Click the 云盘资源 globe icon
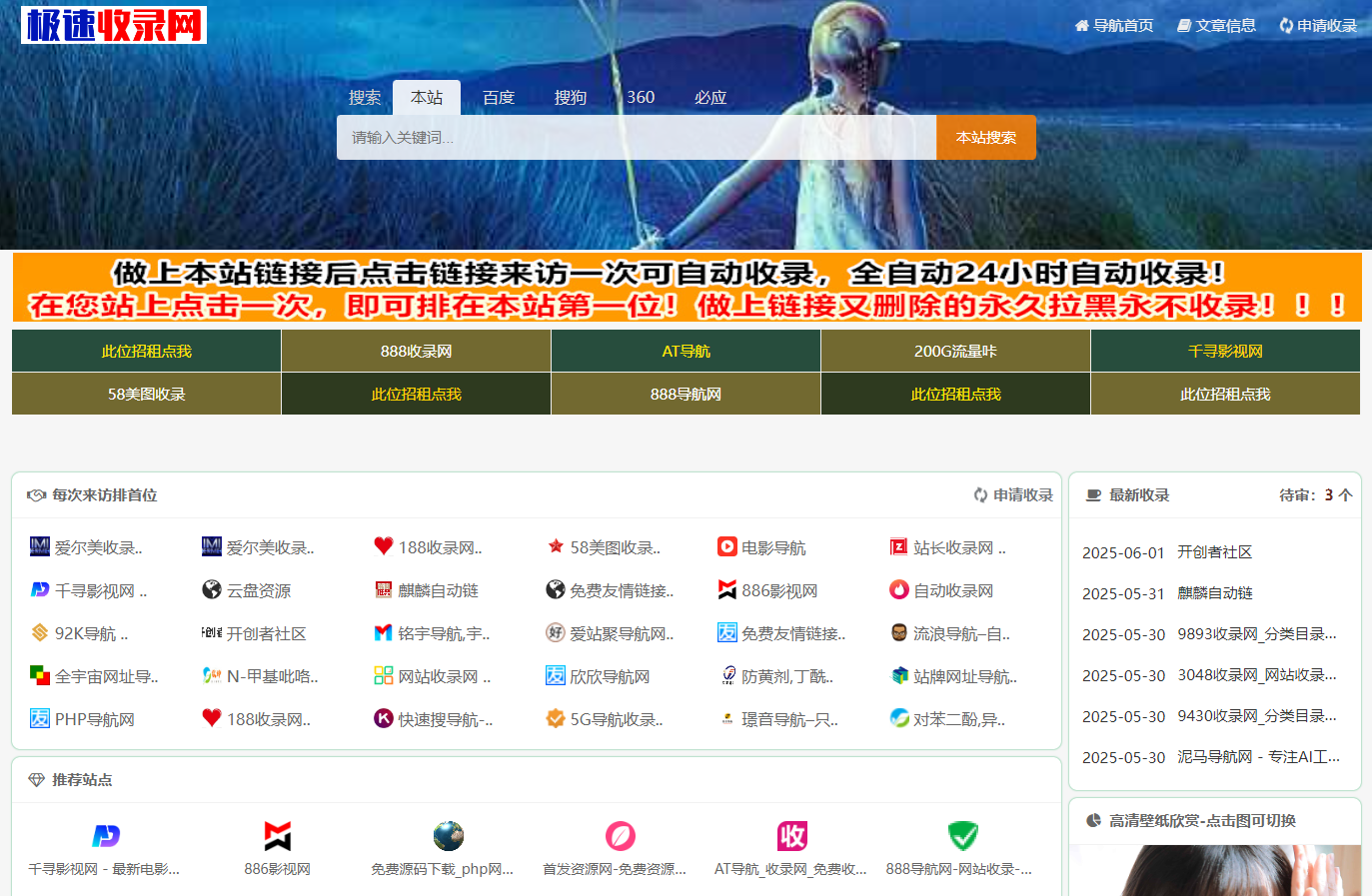The height and width of the screenshot is (896, 1372). 212,589
